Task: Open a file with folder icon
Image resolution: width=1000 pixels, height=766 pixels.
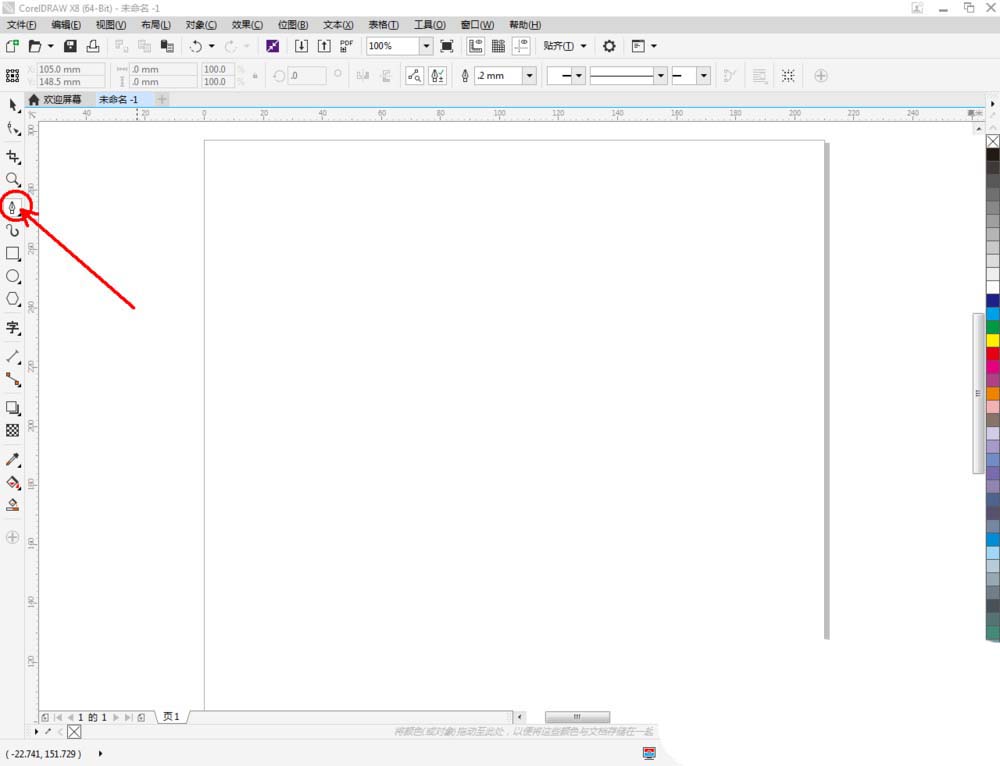Action: [x=34, y=46]
